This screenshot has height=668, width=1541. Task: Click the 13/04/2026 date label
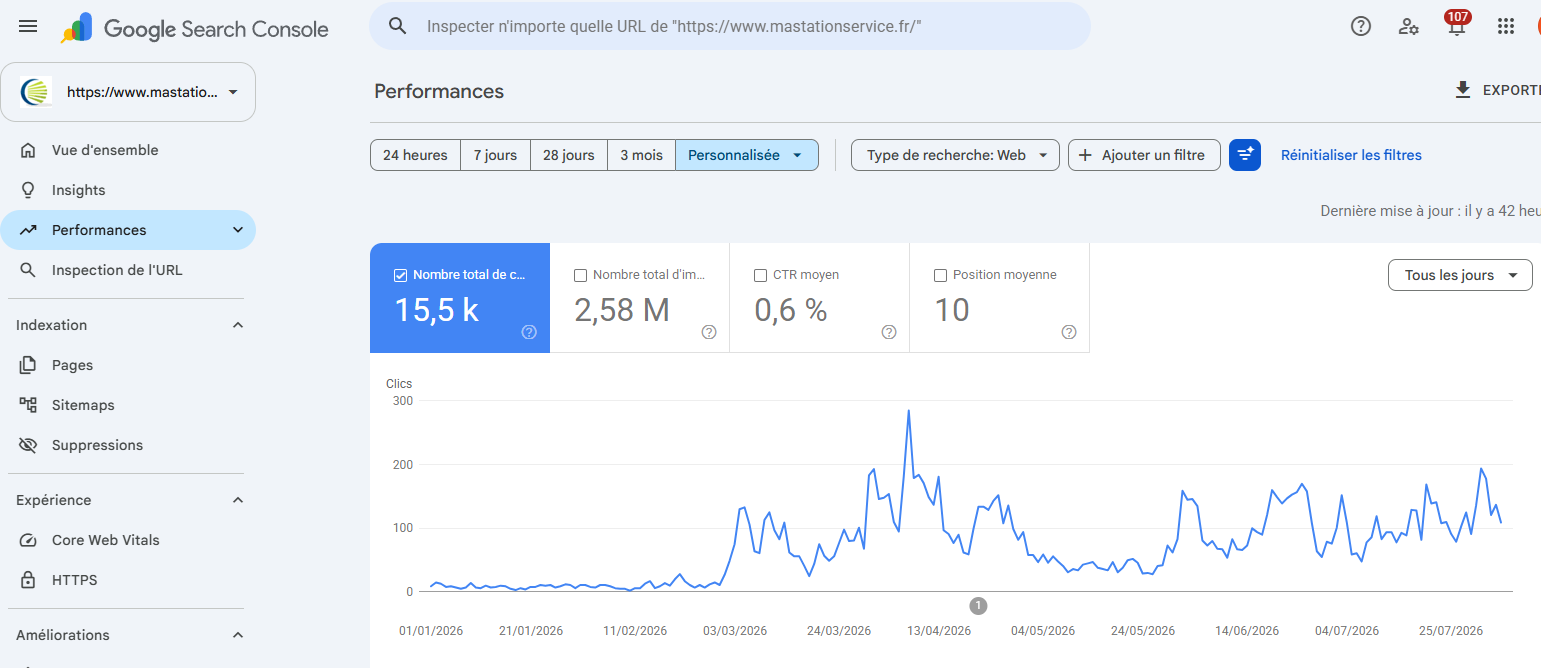pos(939,630)
